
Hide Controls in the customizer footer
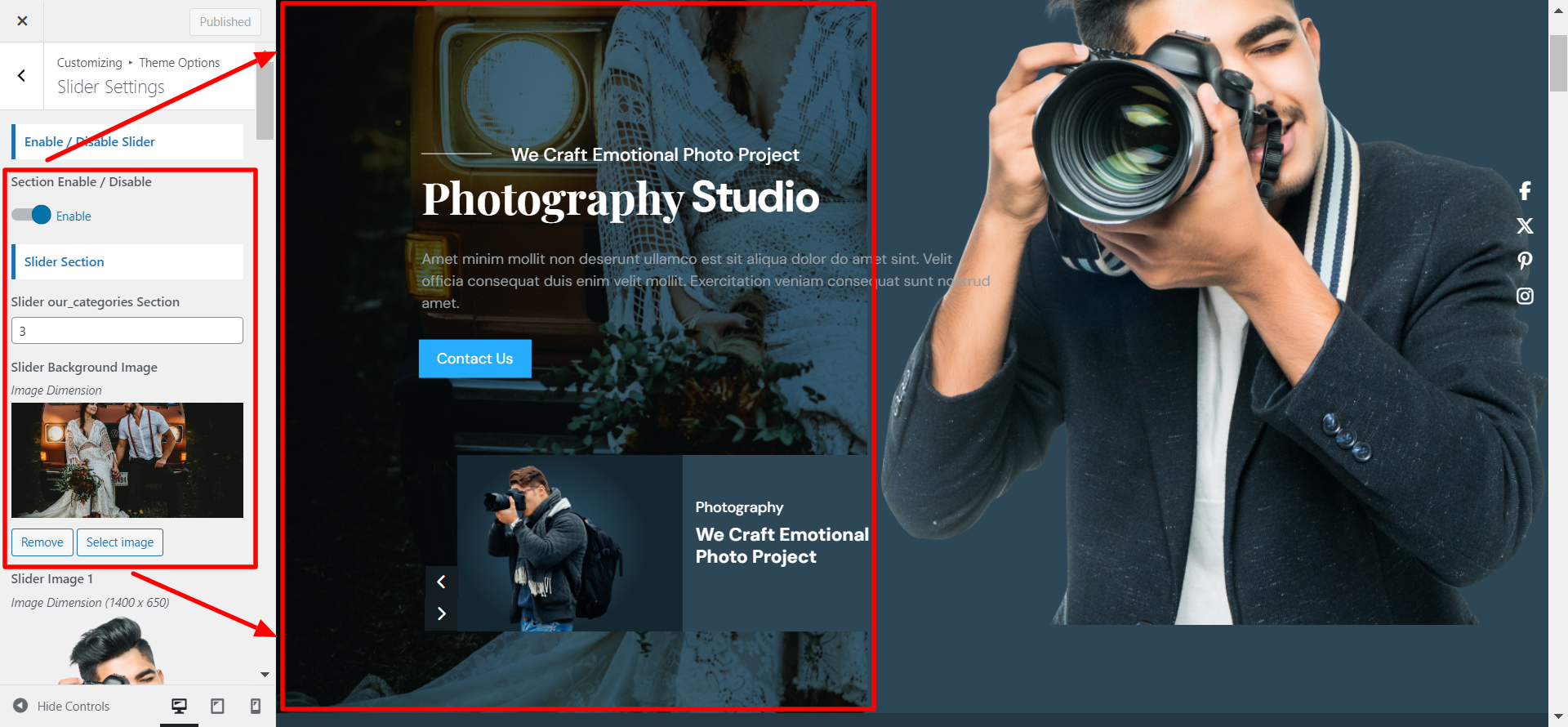tap(62, 706)
